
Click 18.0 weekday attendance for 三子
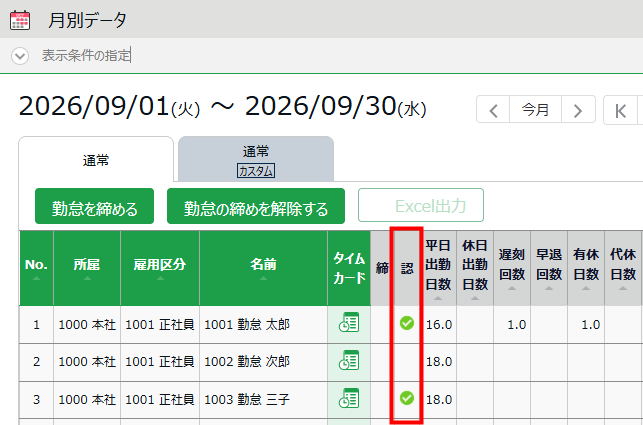439,400
